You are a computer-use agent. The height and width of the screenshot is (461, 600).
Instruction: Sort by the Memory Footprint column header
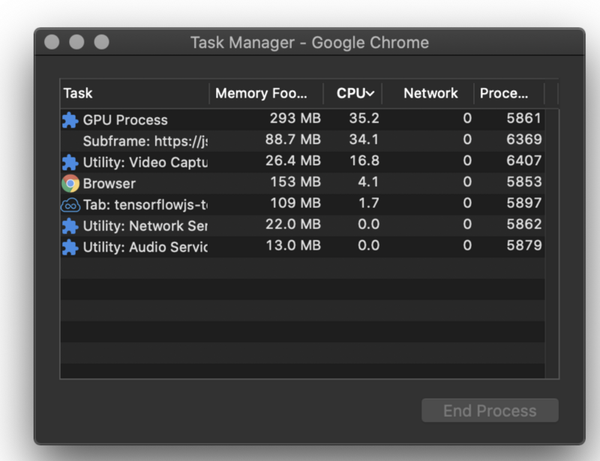266,93
